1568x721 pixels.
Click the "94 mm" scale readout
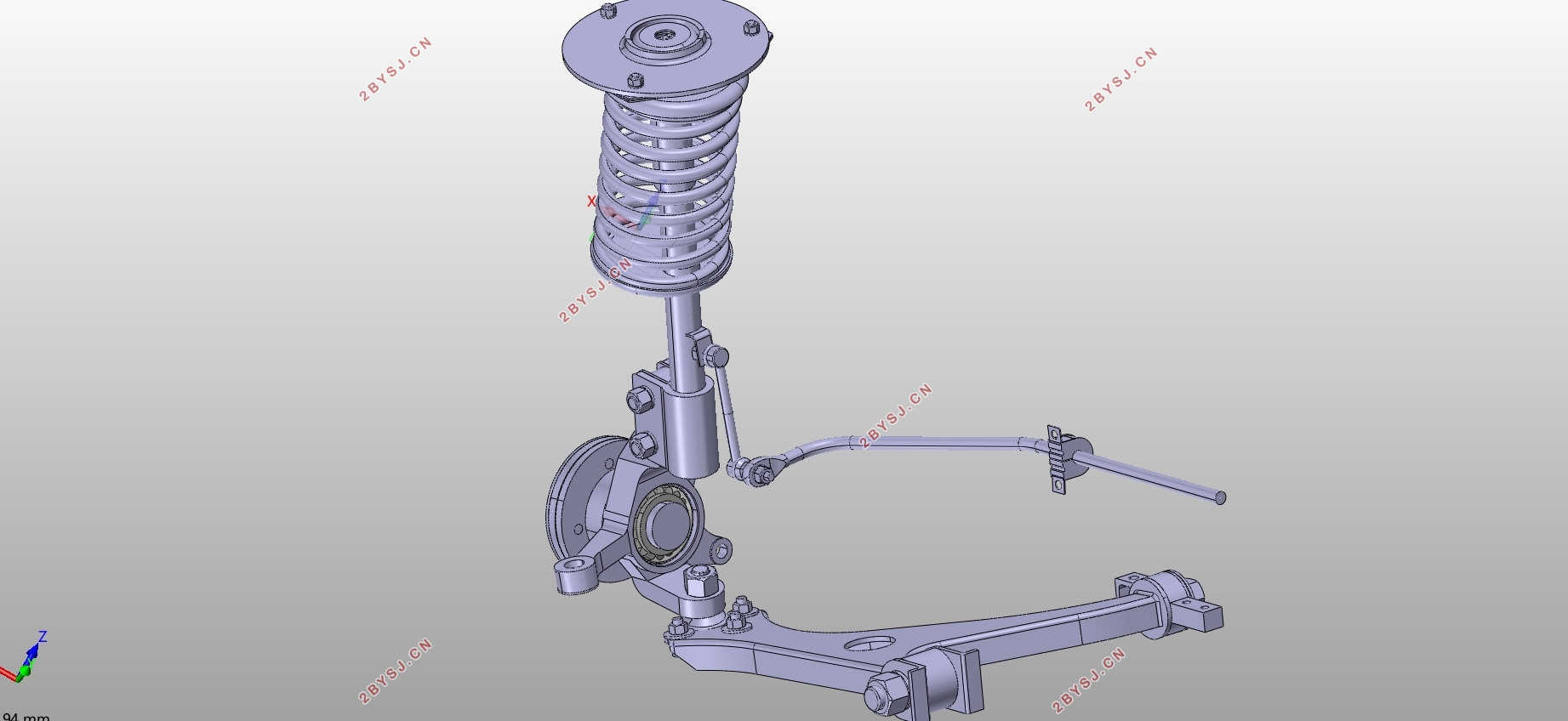coord(26,717)
